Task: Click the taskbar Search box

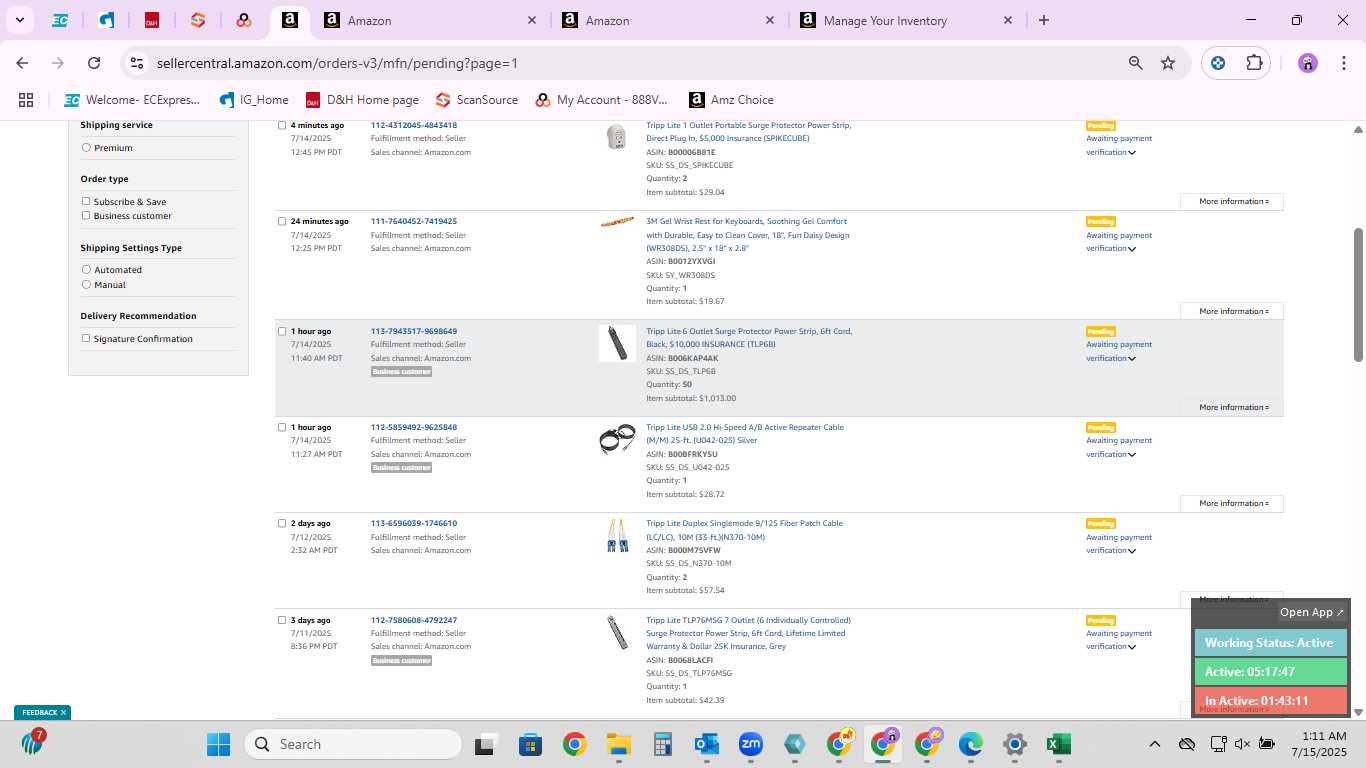Action: [354, 744]
